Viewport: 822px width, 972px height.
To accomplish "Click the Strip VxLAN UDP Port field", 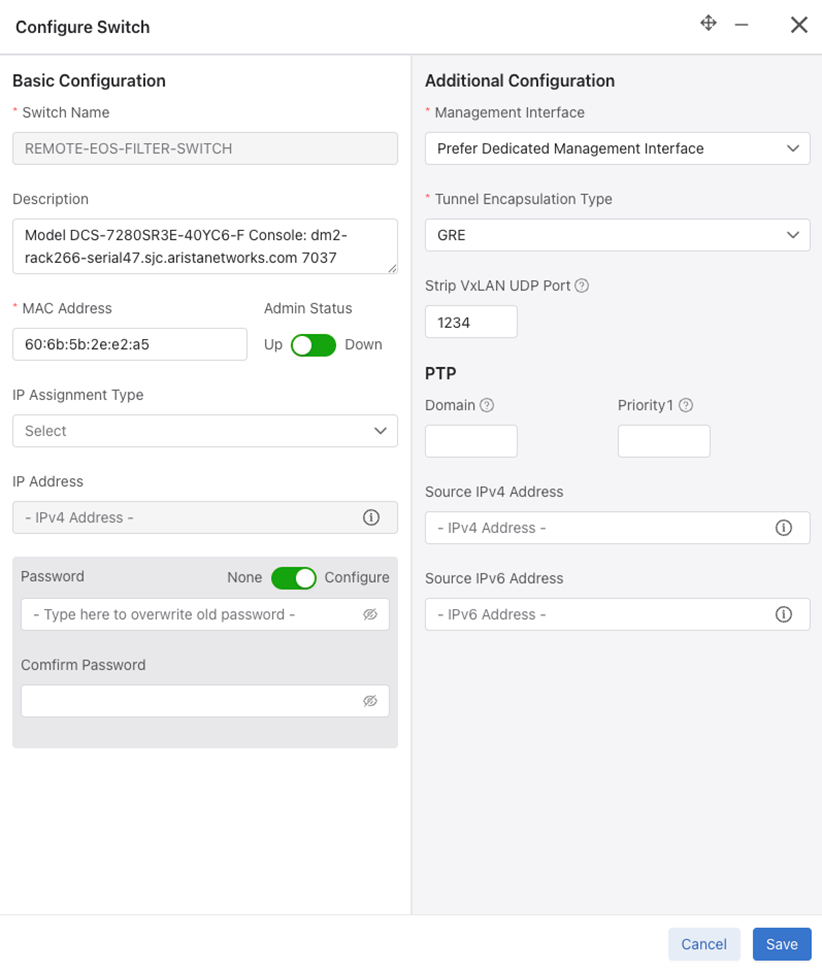I will point(471,322).
